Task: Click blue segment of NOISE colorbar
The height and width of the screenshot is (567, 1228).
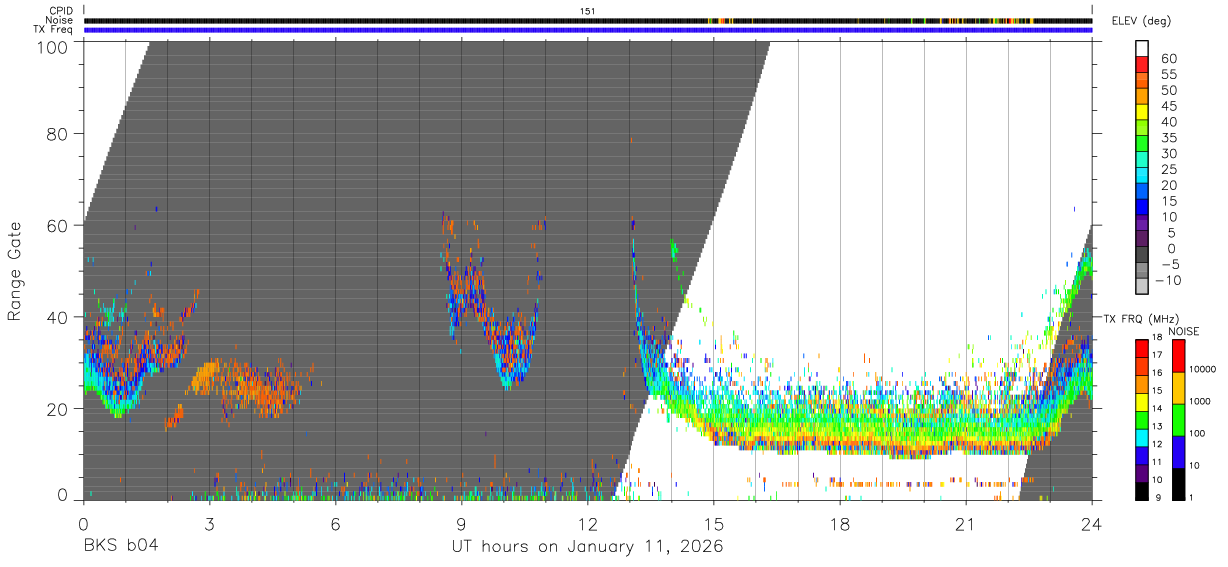Action: (x=1178, y=452)
